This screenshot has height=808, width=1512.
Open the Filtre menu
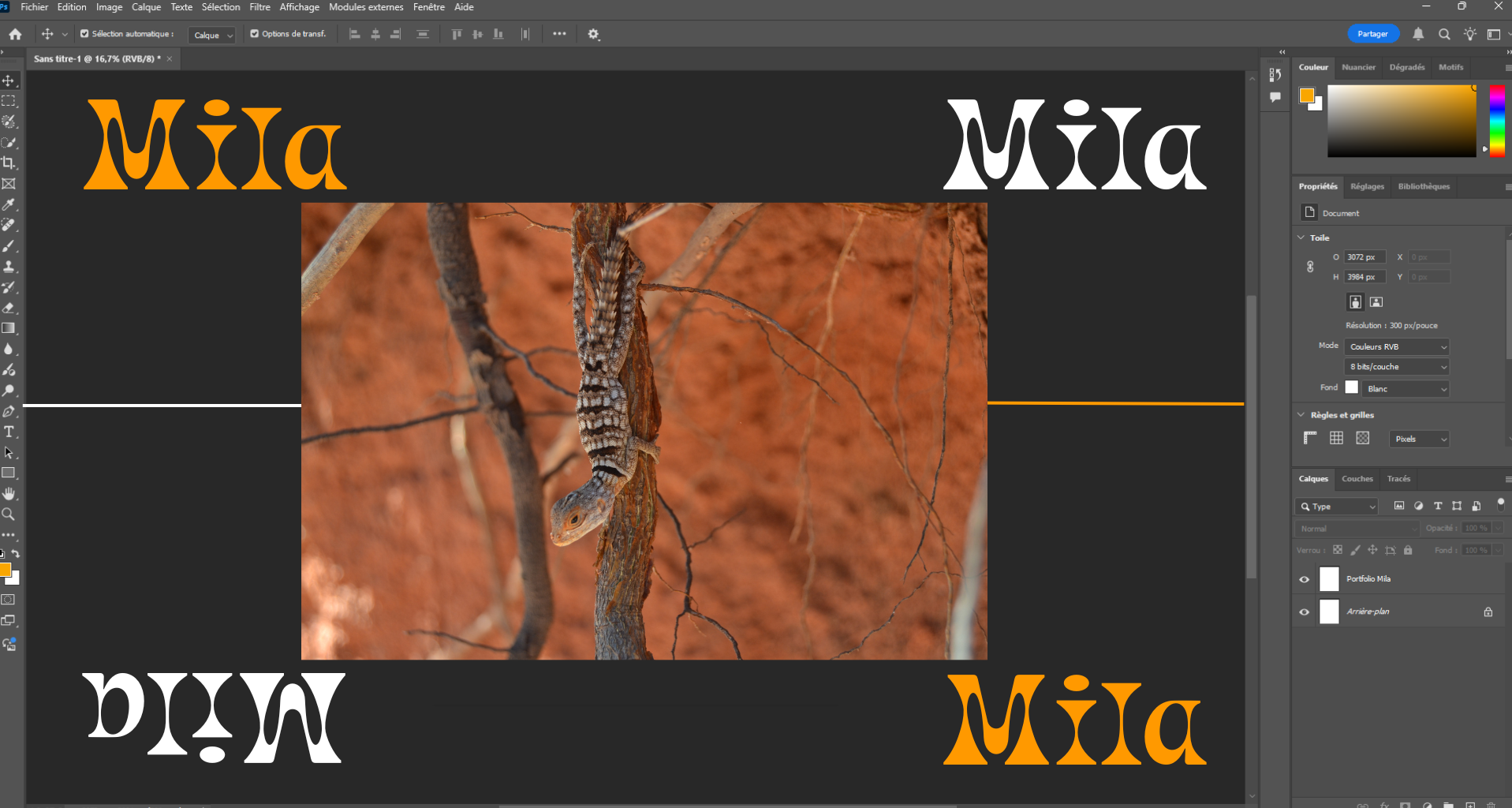259,7
